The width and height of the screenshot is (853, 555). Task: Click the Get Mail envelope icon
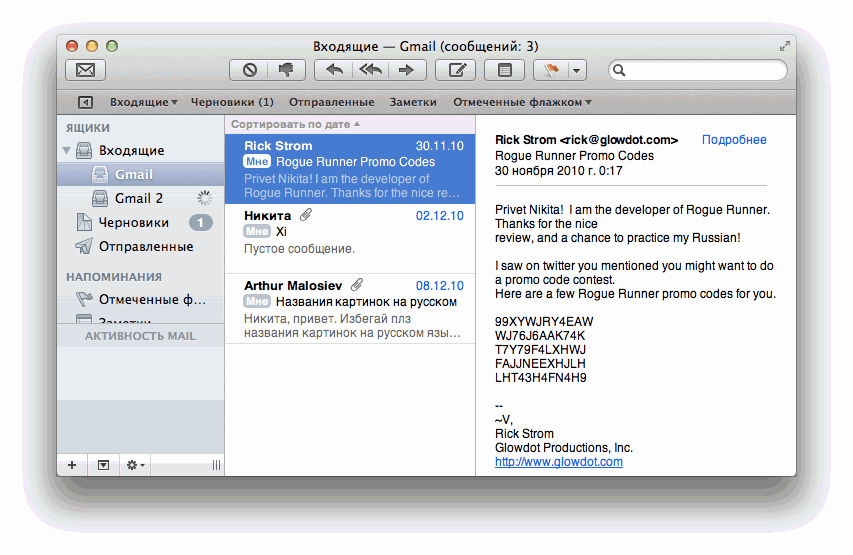point(85,70)
